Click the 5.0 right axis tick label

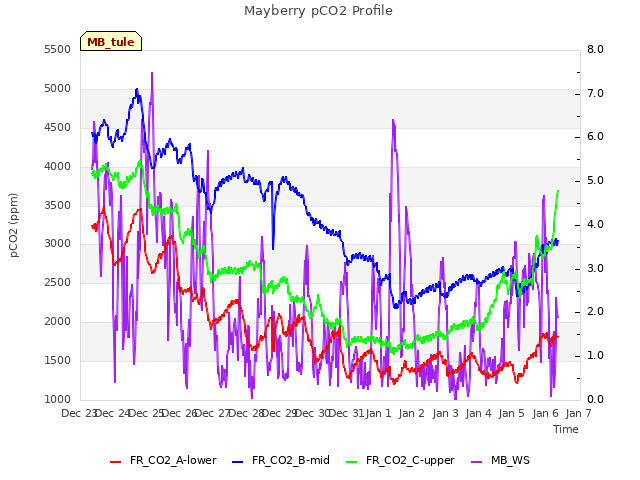click(x=595, y=180)
